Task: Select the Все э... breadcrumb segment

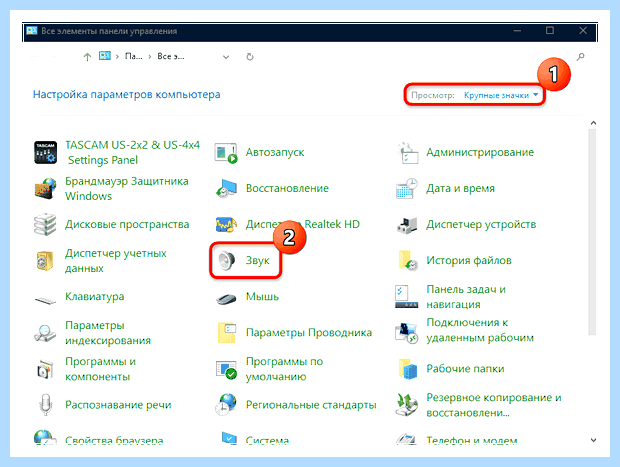Action: pos(171,57)
